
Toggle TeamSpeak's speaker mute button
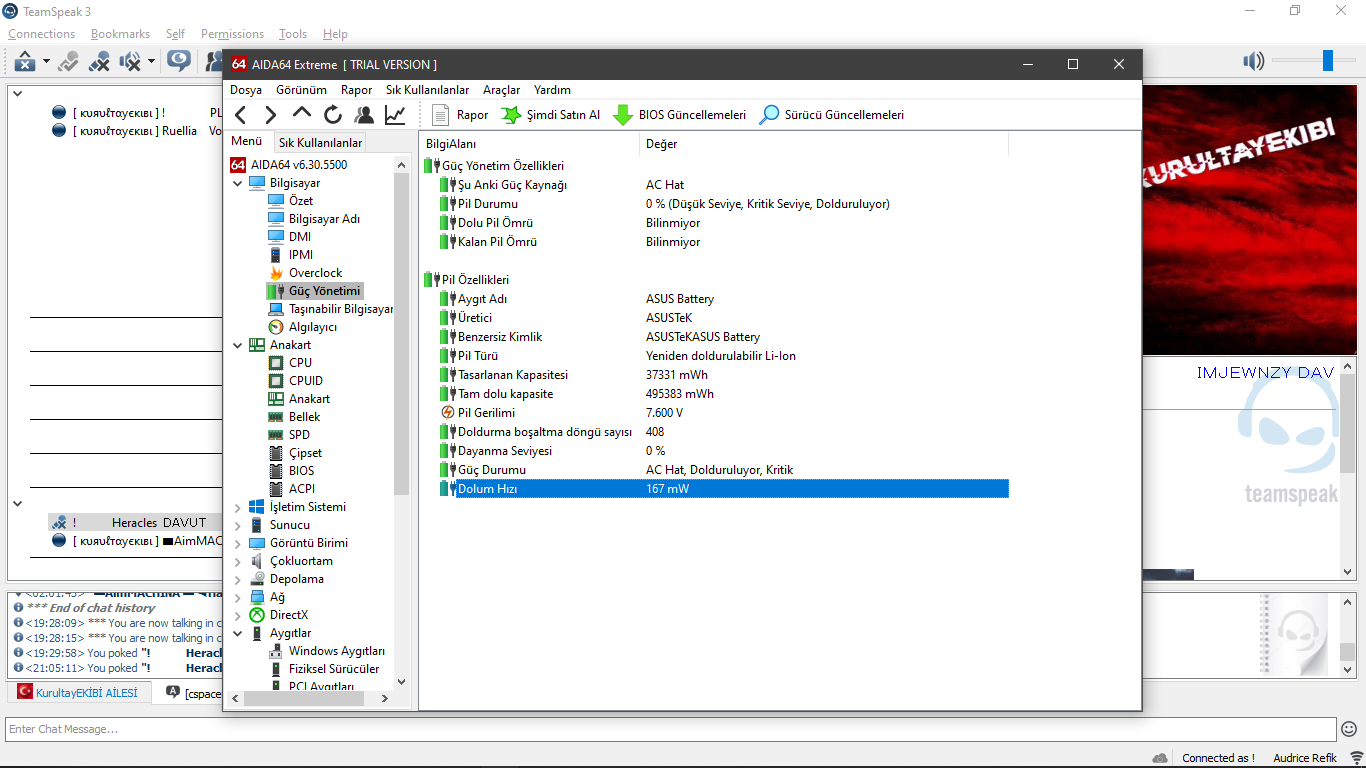point(130,62)
